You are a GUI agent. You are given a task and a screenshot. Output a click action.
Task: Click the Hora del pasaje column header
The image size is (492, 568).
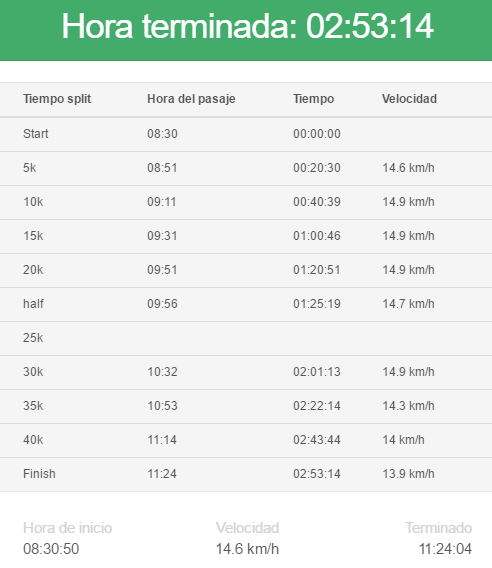[191, 99]
